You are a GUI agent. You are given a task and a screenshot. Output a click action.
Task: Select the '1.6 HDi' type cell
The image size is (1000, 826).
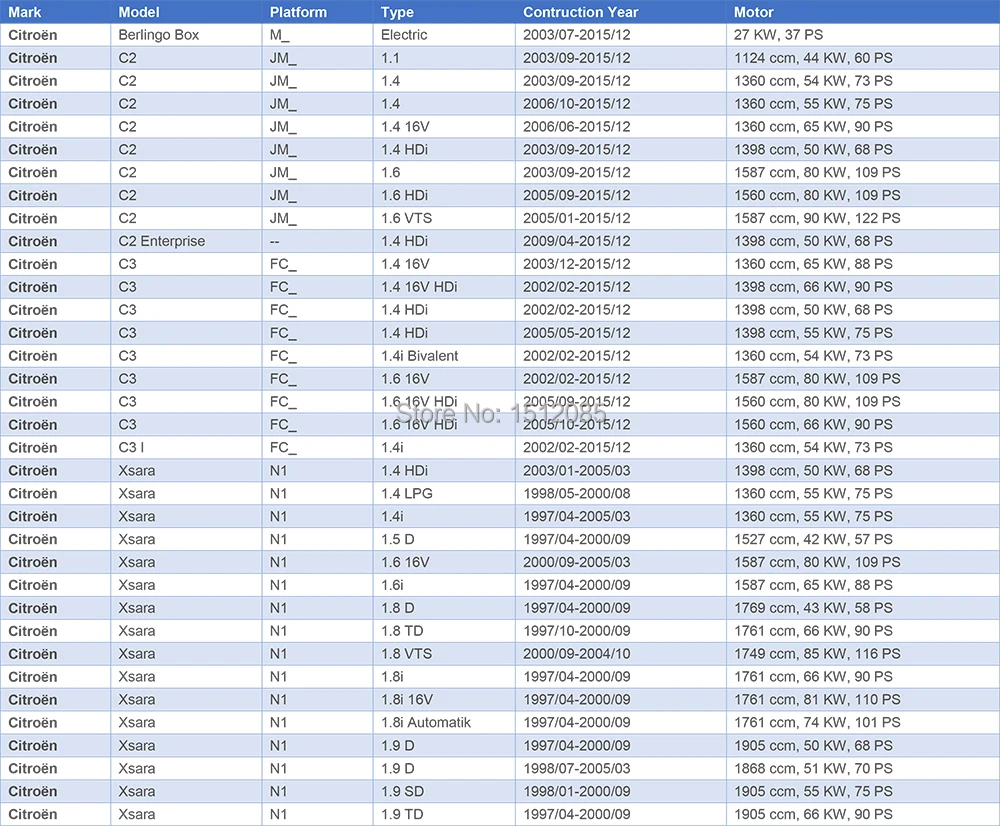click(444, 195)
